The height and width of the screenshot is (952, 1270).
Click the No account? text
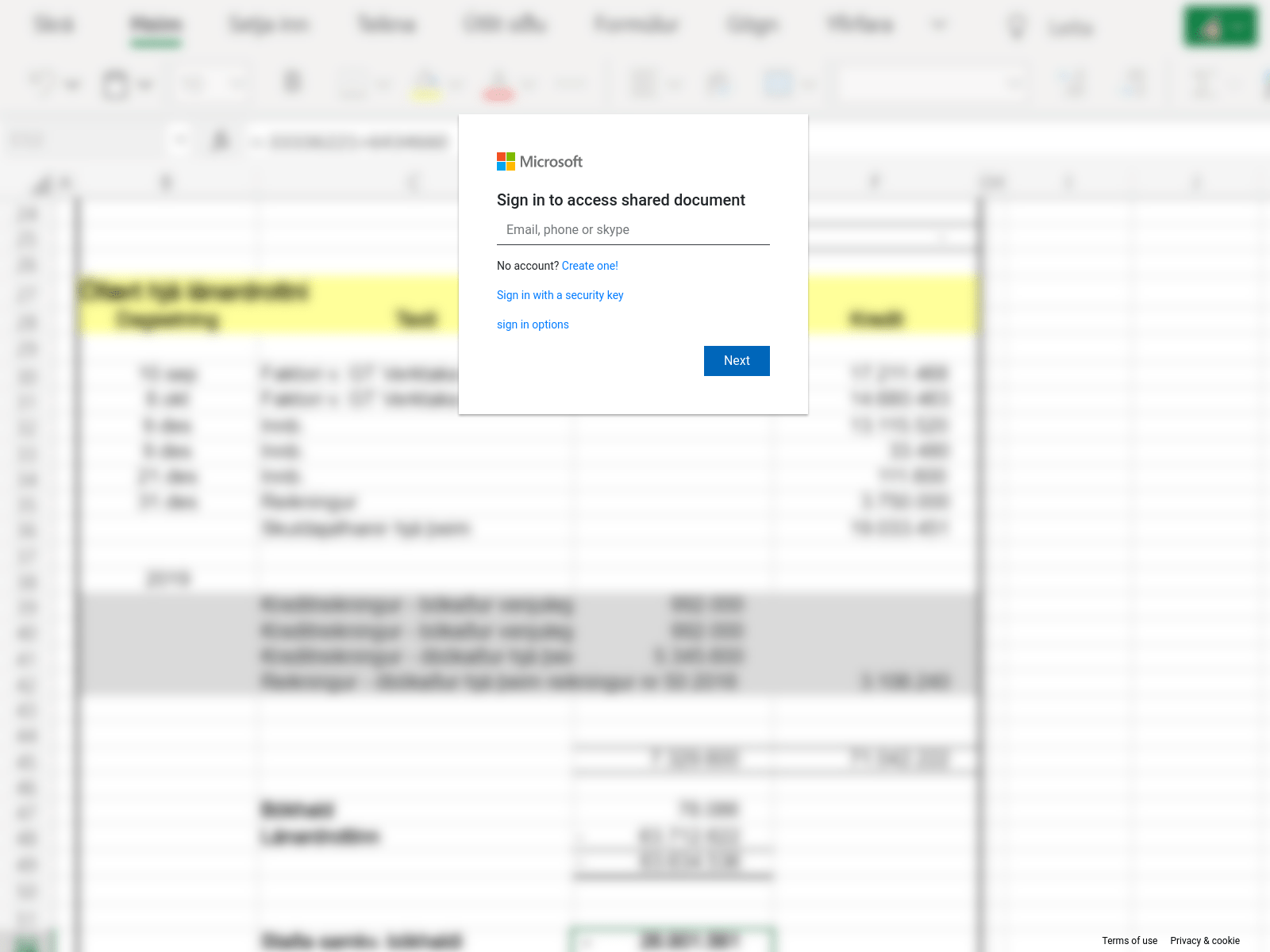[528, 266]
